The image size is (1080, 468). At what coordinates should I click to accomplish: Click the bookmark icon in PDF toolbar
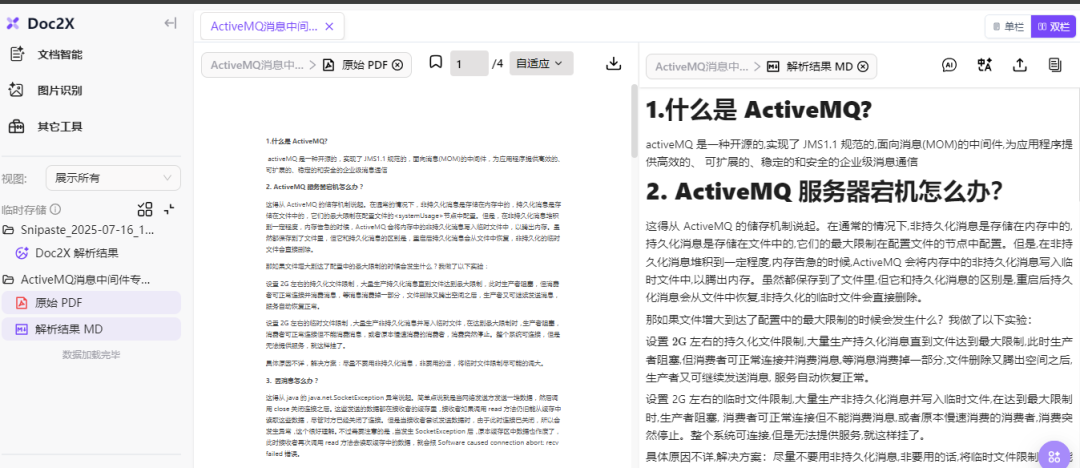[435, 63]
